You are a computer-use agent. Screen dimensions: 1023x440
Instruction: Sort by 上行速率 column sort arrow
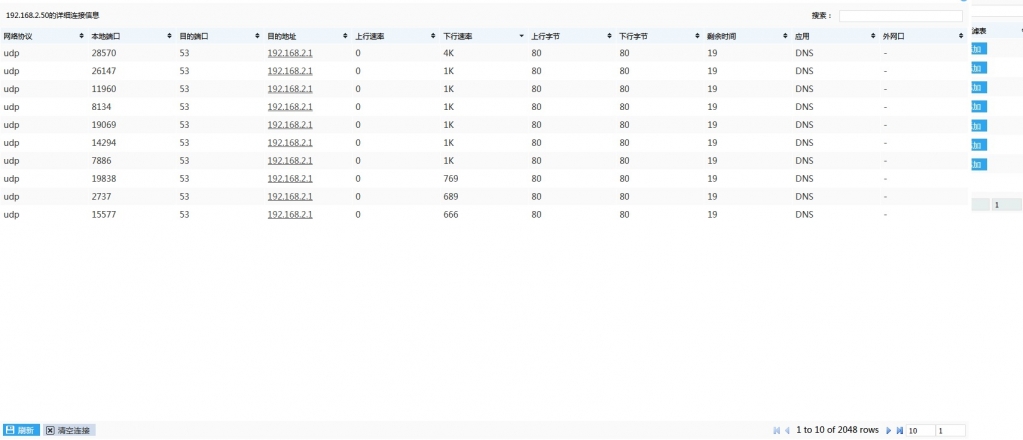tap(433, 37)
